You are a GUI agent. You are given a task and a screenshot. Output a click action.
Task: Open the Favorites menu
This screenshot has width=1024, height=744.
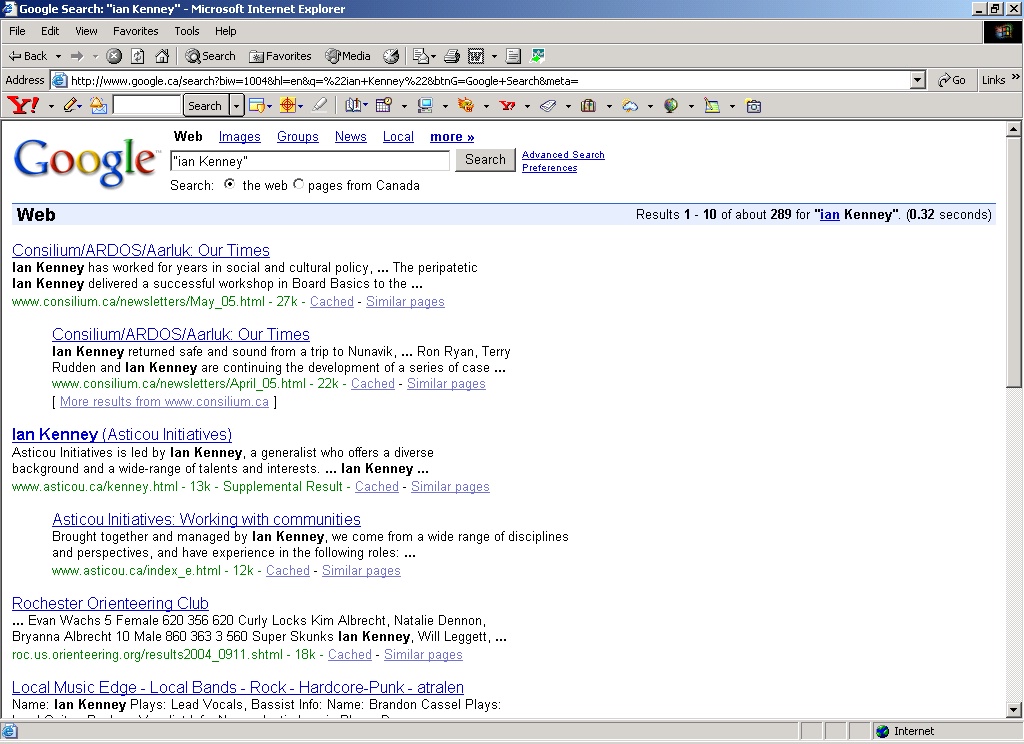(135, 31)
